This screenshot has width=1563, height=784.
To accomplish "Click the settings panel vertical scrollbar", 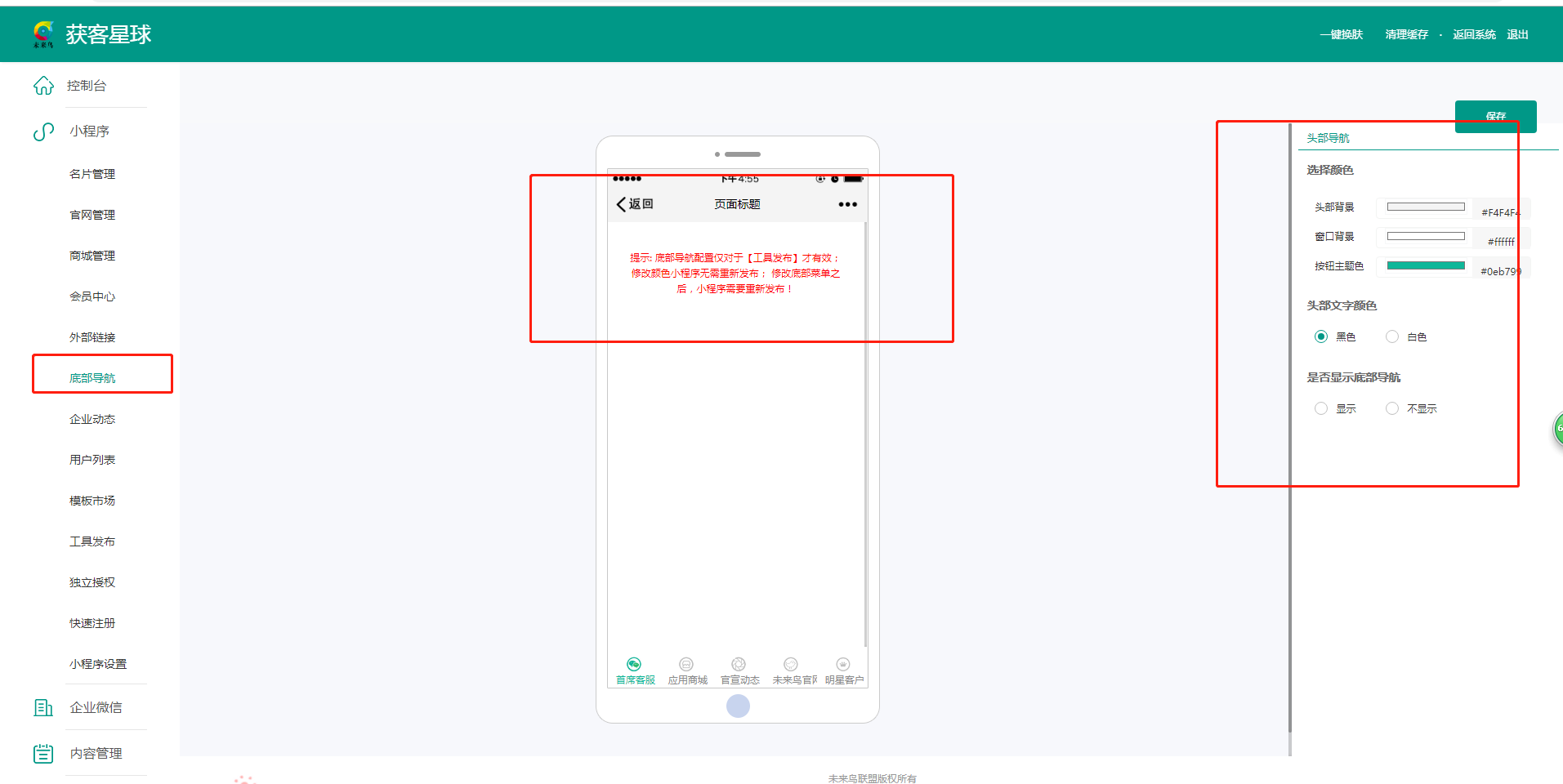I will click(1290, 429).
